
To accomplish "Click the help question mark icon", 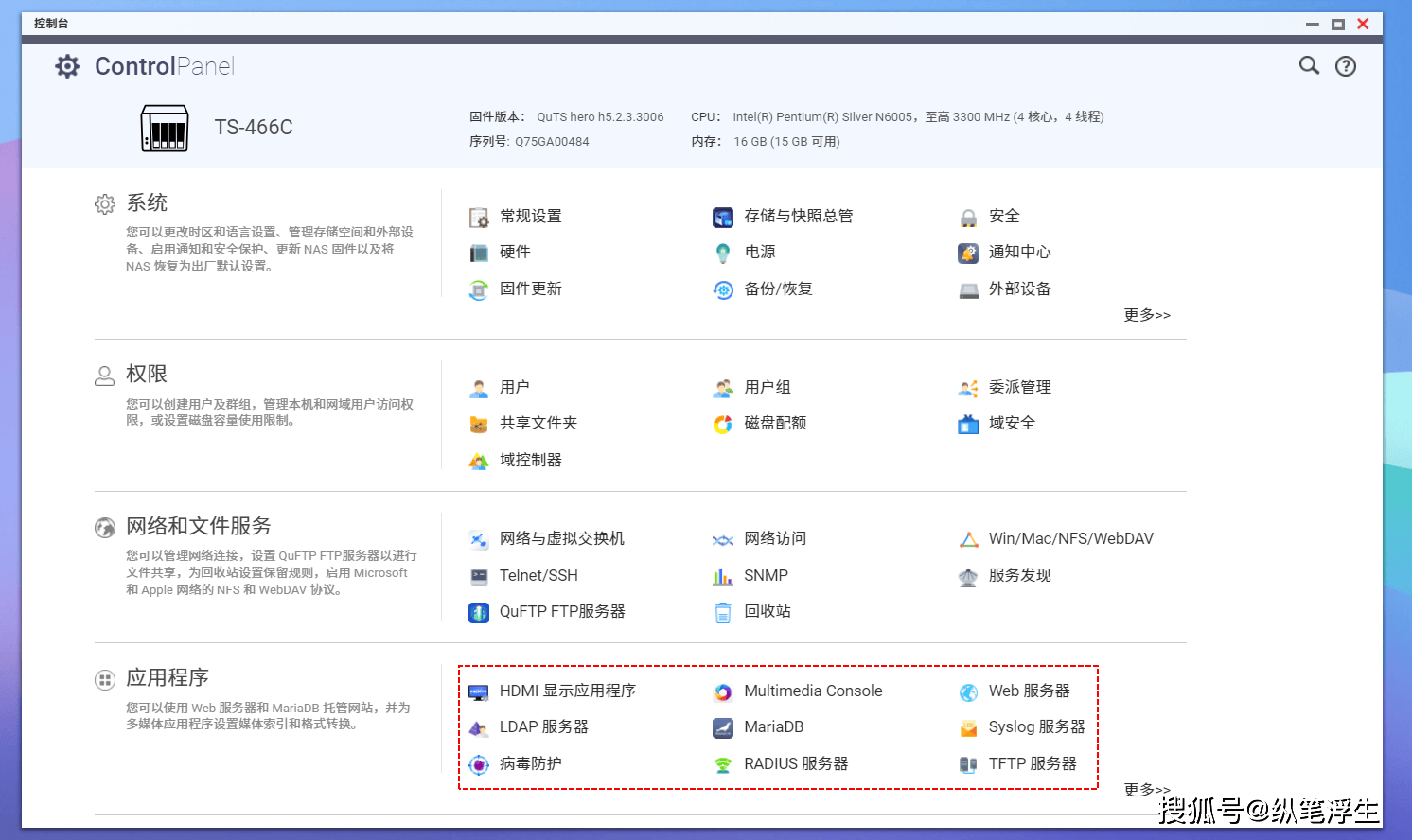I will tap(1346, 66).
